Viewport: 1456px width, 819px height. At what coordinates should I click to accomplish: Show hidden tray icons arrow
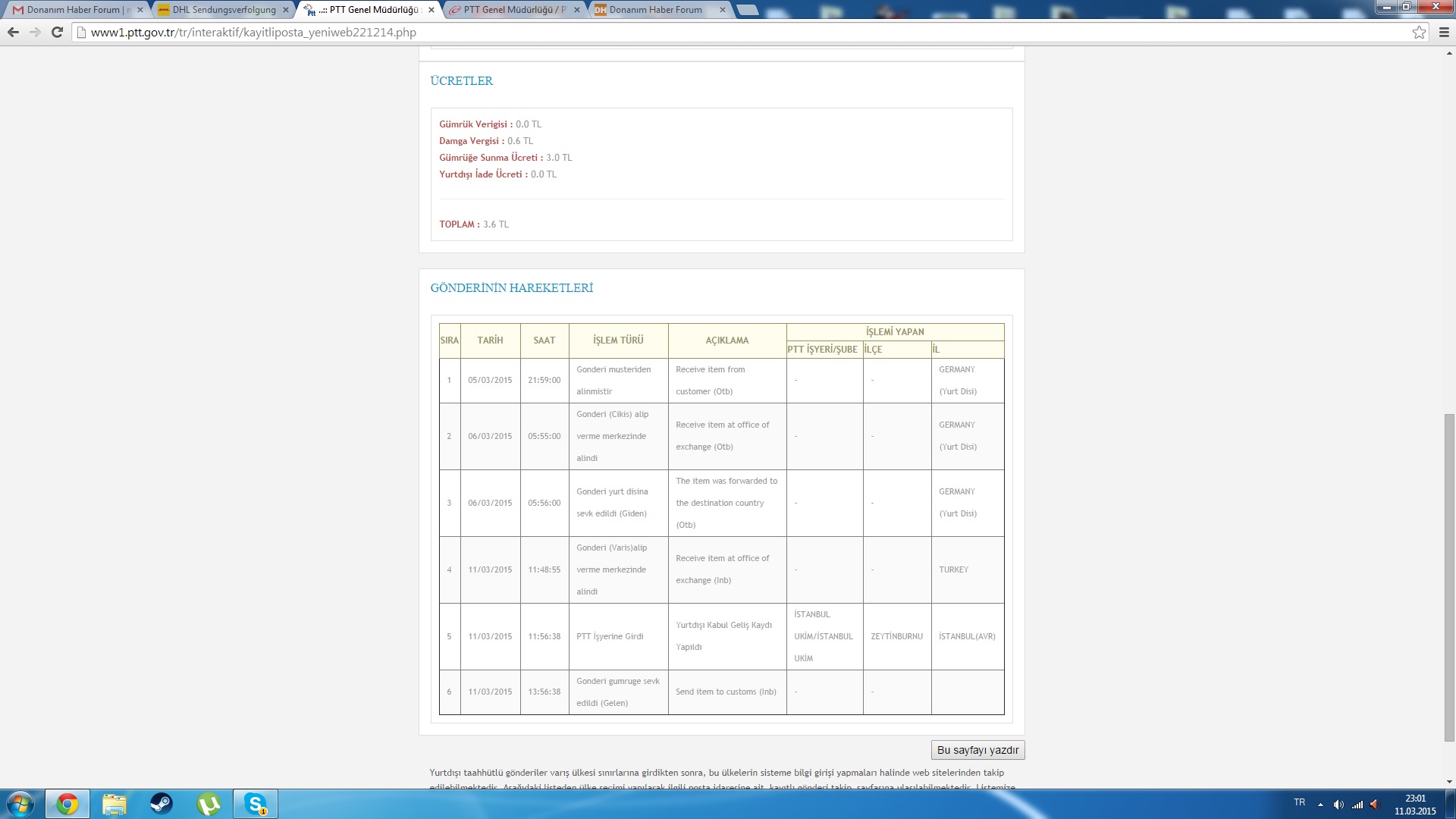click(x=1320, y=805)
